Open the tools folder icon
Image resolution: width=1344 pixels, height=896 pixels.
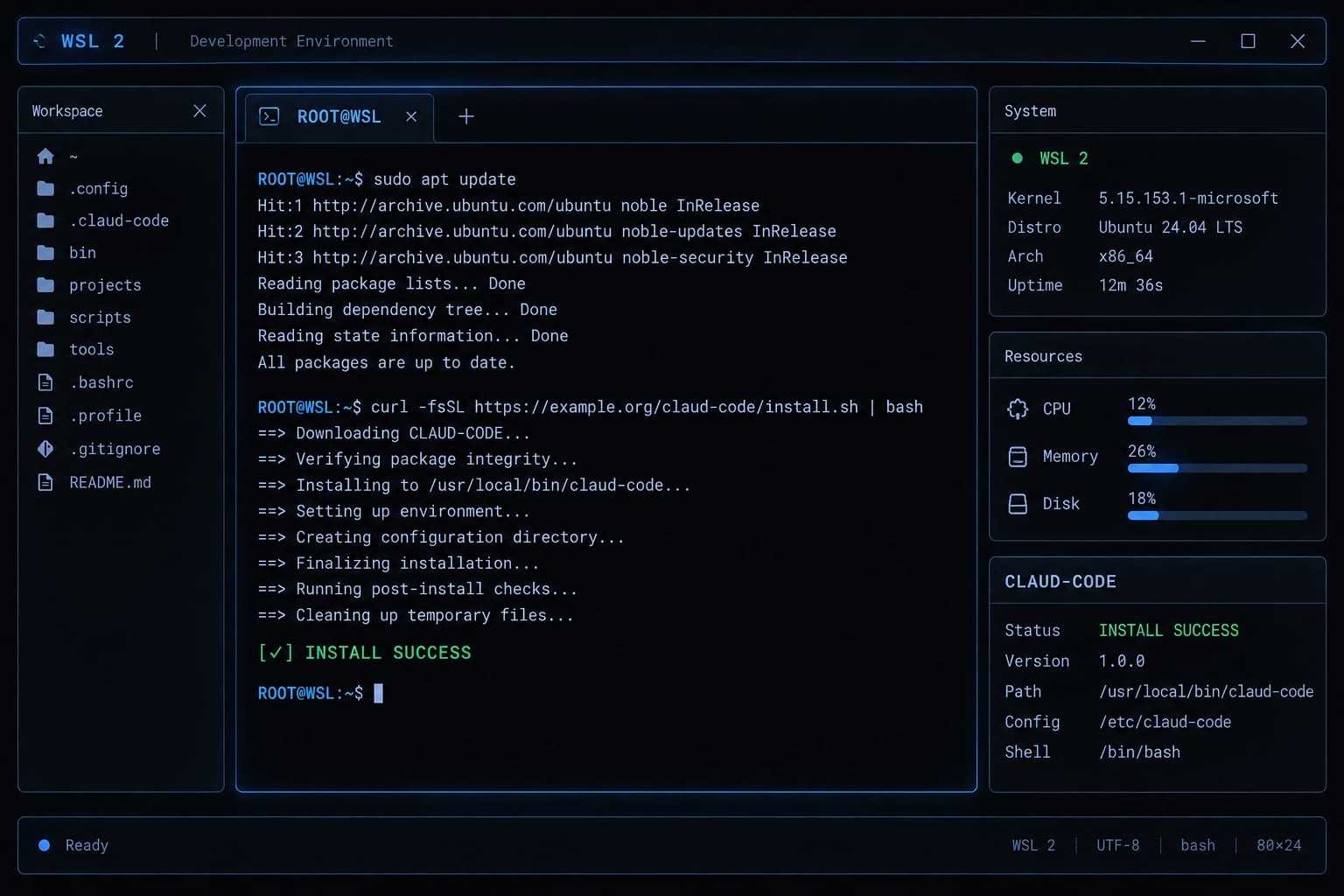click(45, 350)
